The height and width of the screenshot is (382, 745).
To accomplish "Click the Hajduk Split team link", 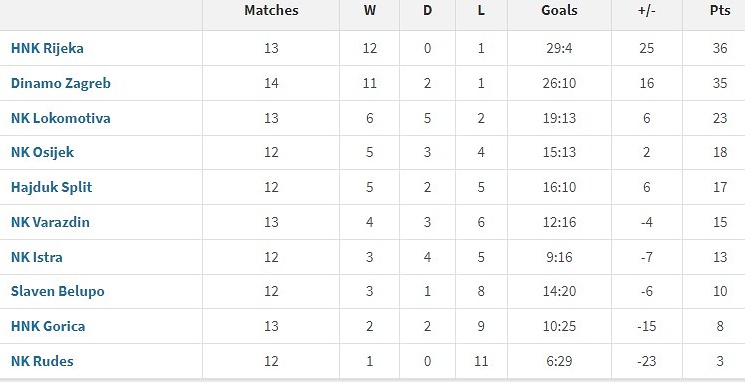I will [x=51, y=187].
